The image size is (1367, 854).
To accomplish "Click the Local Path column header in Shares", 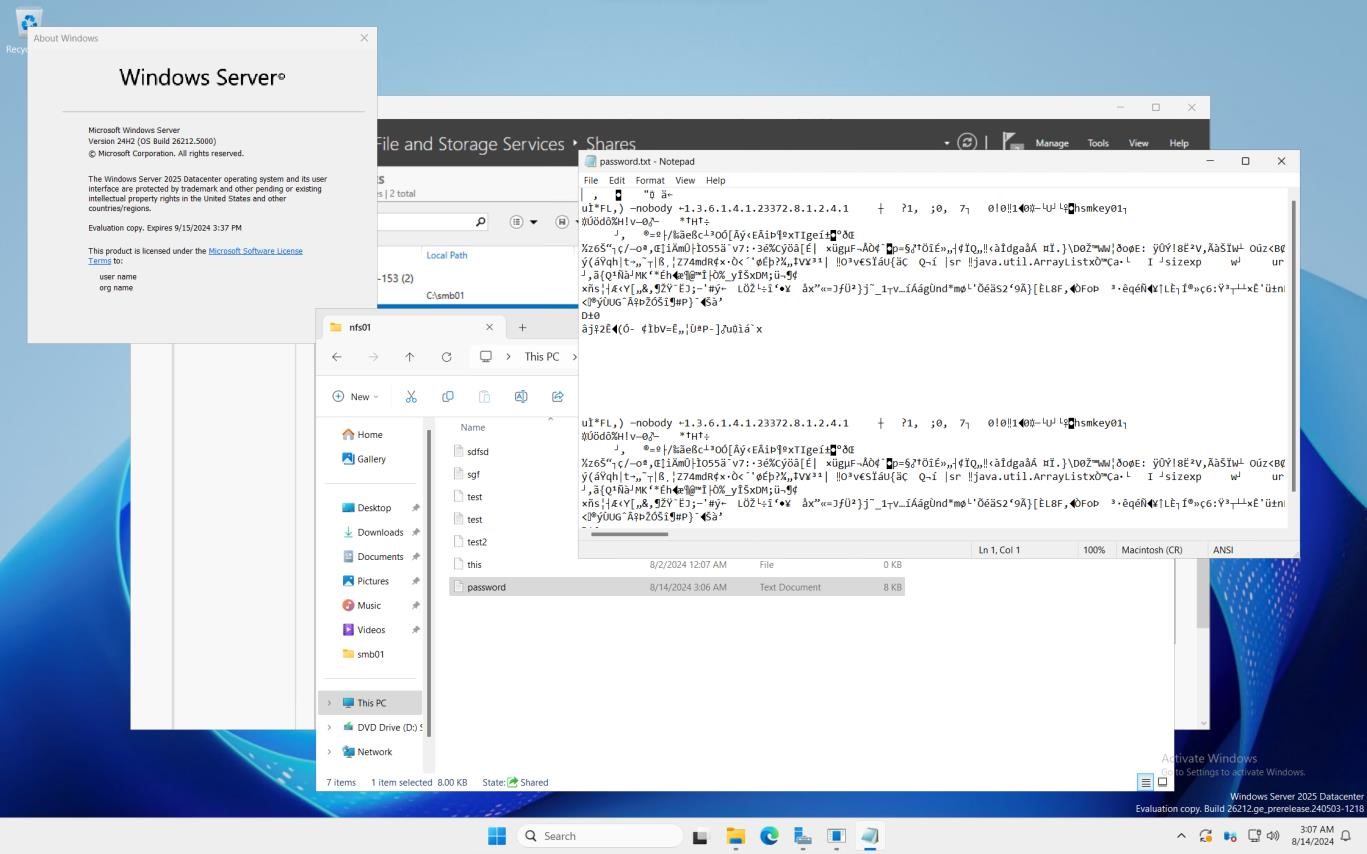I will 447,255.
